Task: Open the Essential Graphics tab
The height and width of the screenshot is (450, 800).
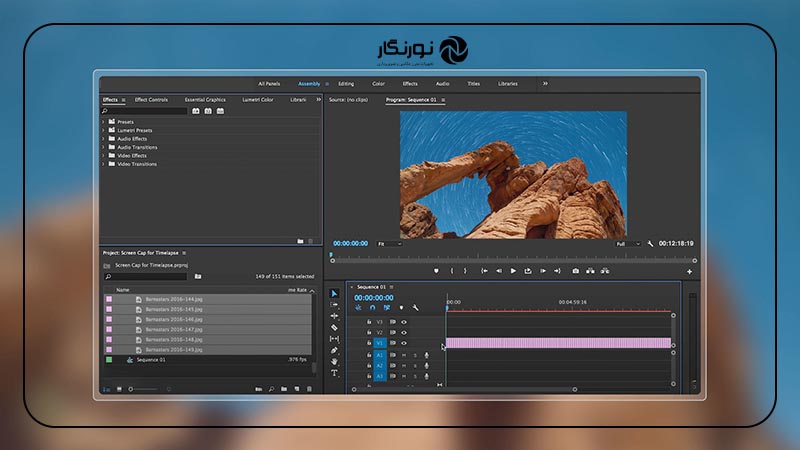Action: coord(205,99)
